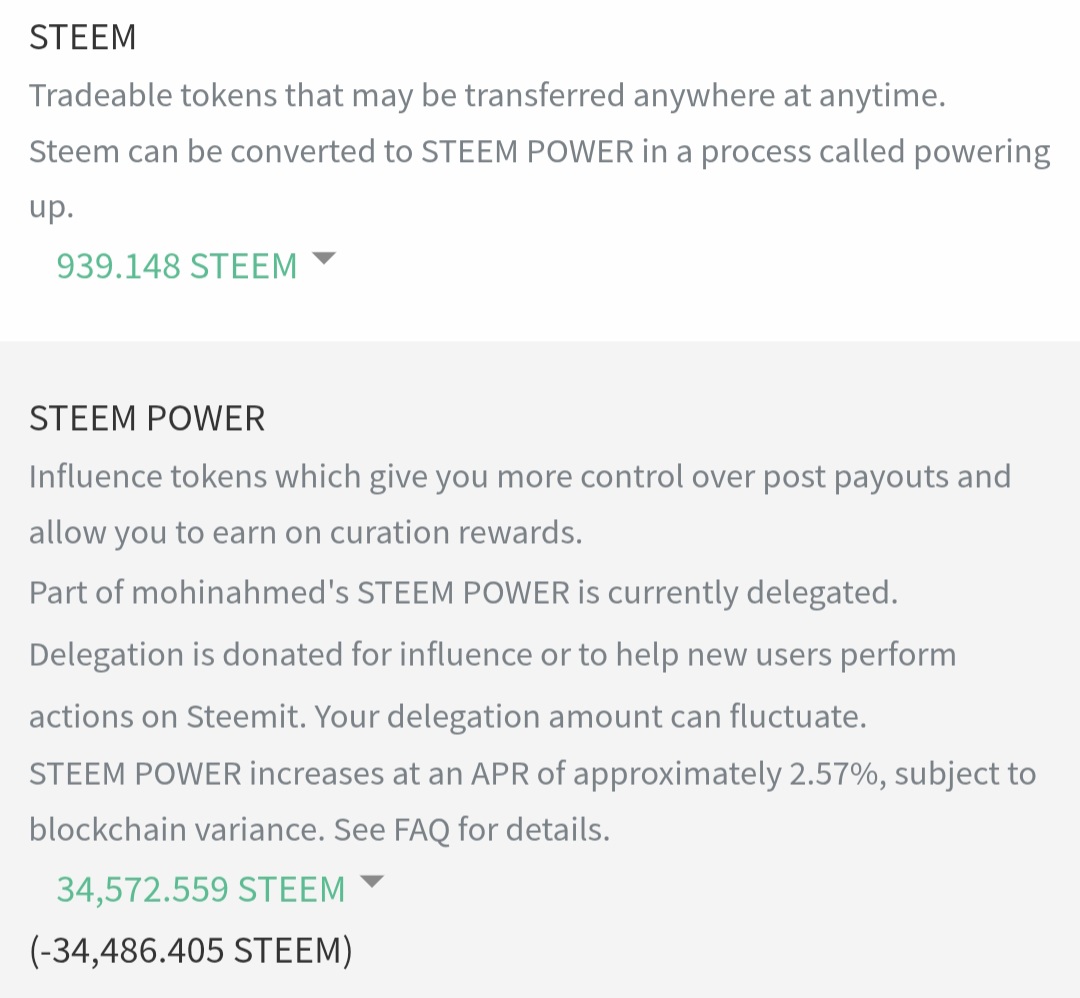This screenshot has height=998, width=1080.
Task: Click the 'Part of mohinahmed's STEEM POWER' line
Action: pyautogui.click(x=463, y=592)
